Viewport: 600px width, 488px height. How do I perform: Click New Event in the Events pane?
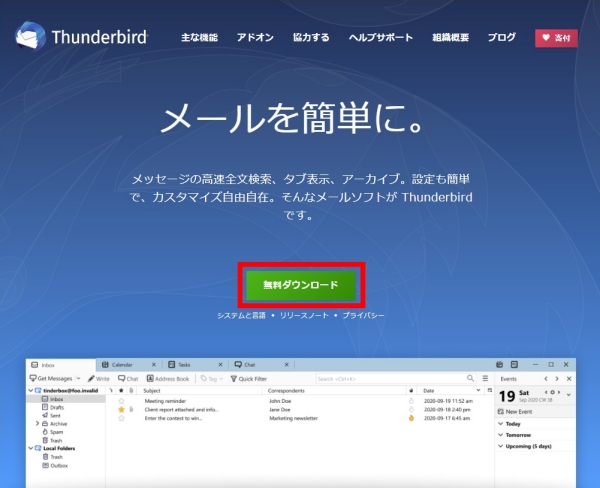515,411
